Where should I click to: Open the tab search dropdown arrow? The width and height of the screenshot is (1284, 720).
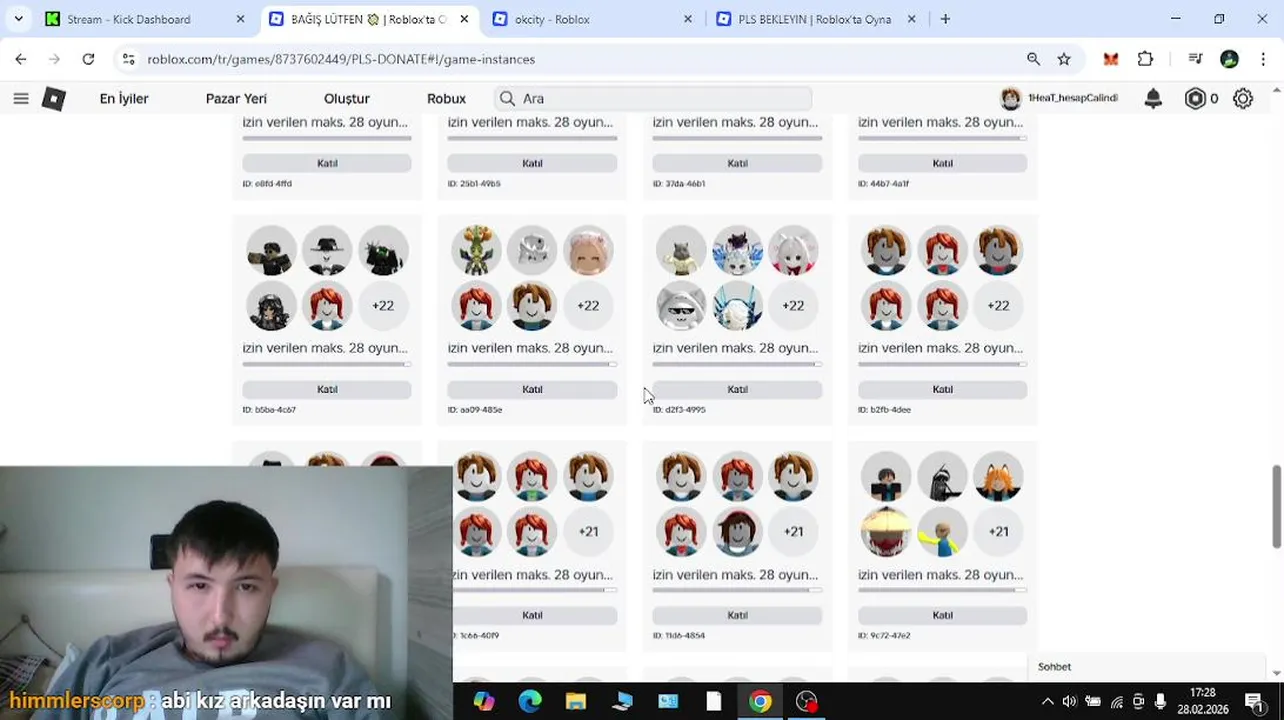(19, 19)
